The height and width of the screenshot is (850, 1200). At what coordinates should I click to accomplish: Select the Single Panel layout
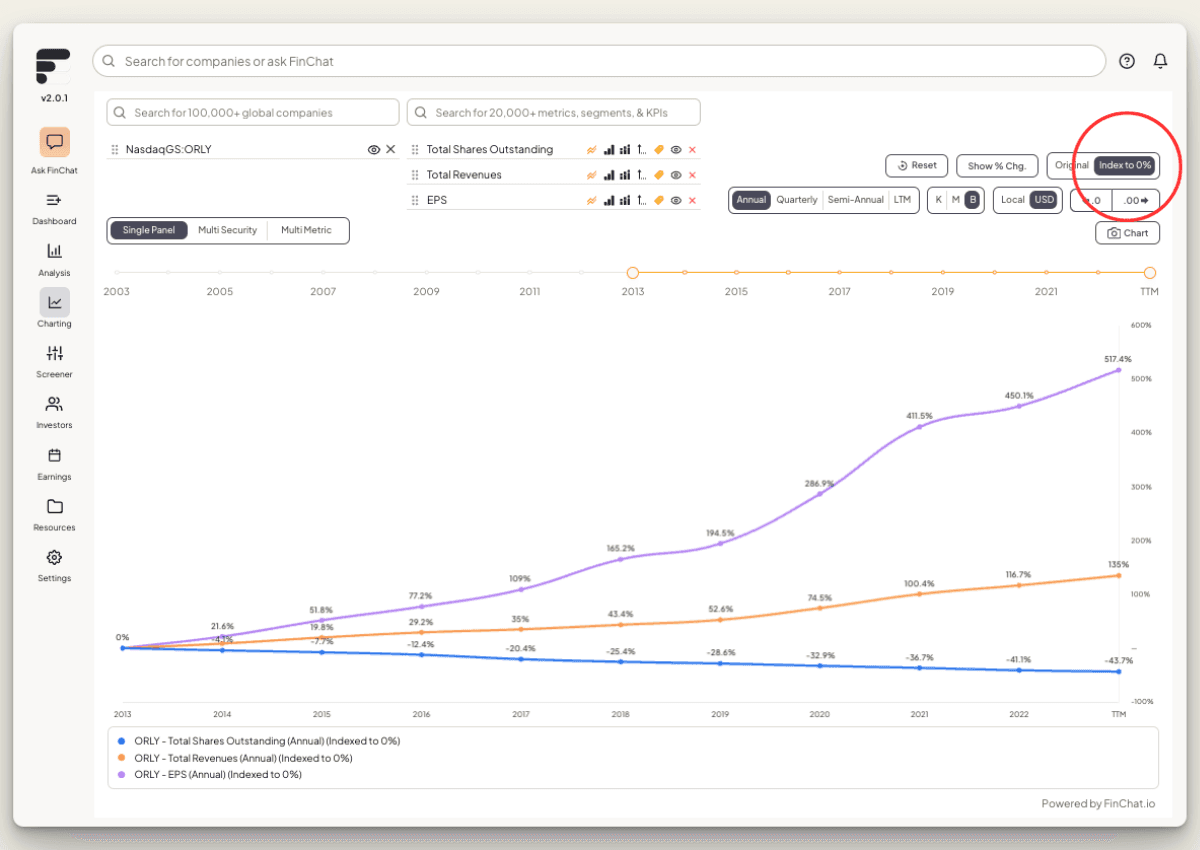tap(149, 230)
